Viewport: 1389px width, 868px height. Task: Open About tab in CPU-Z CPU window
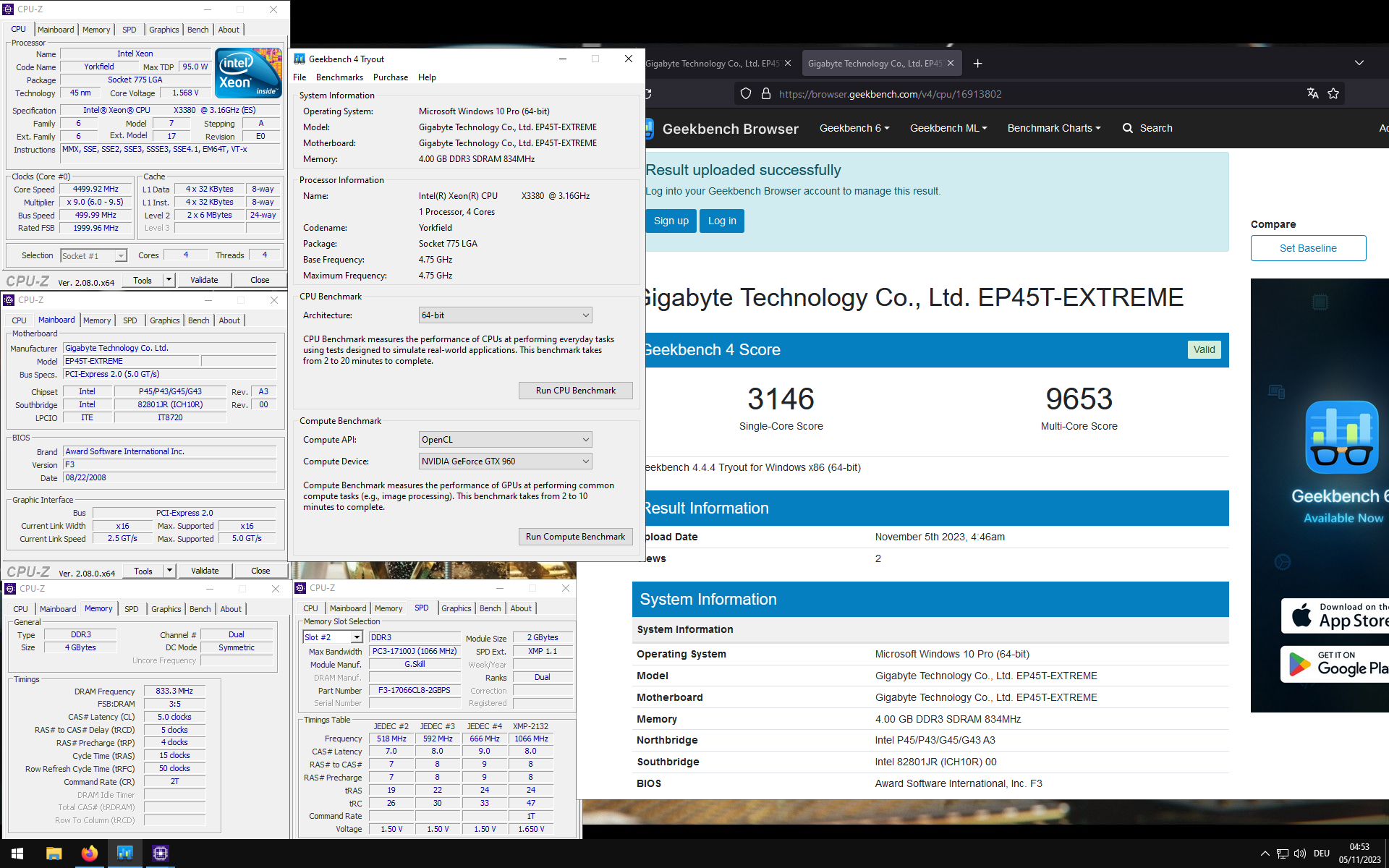click(229, 30)
